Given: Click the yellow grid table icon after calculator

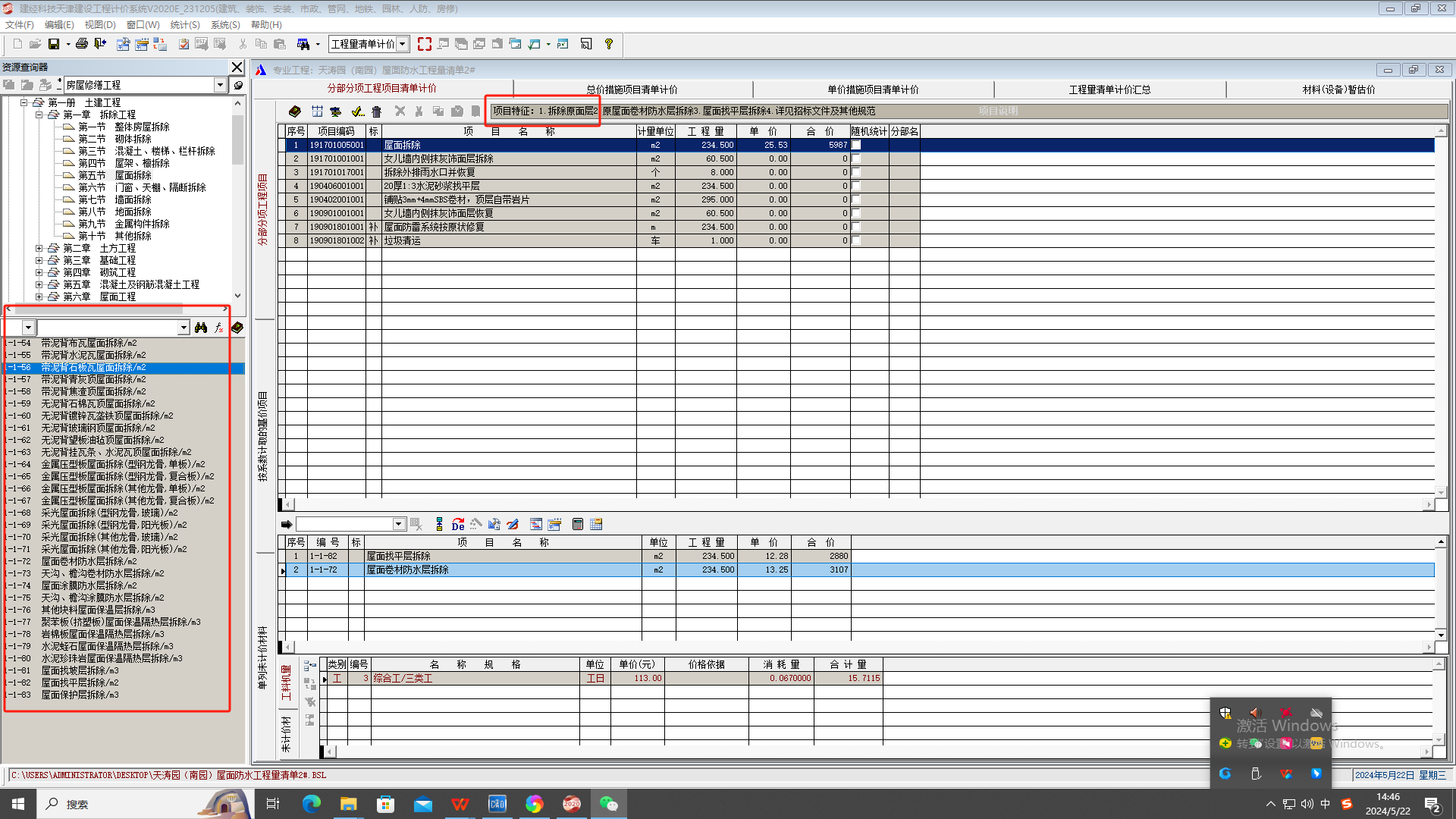Looking at the screenshot, I should pos(596,525).
